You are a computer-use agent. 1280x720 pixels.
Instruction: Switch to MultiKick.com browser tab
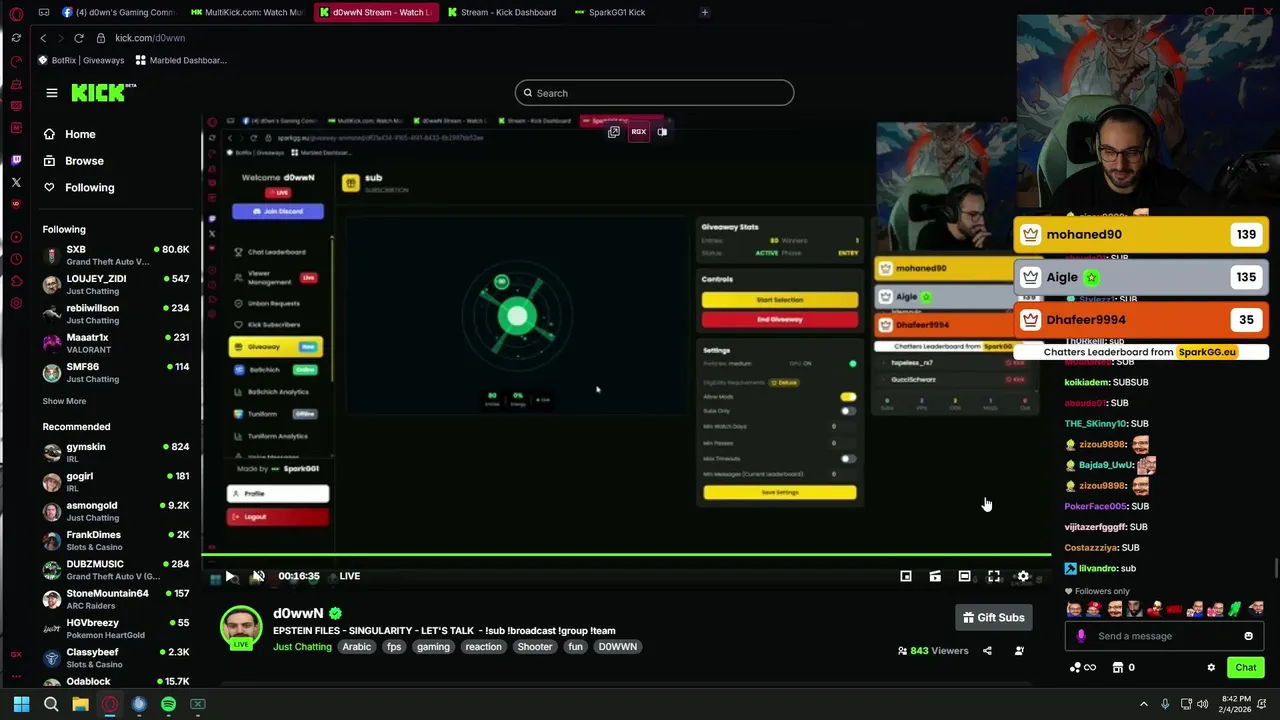(247, 12)
